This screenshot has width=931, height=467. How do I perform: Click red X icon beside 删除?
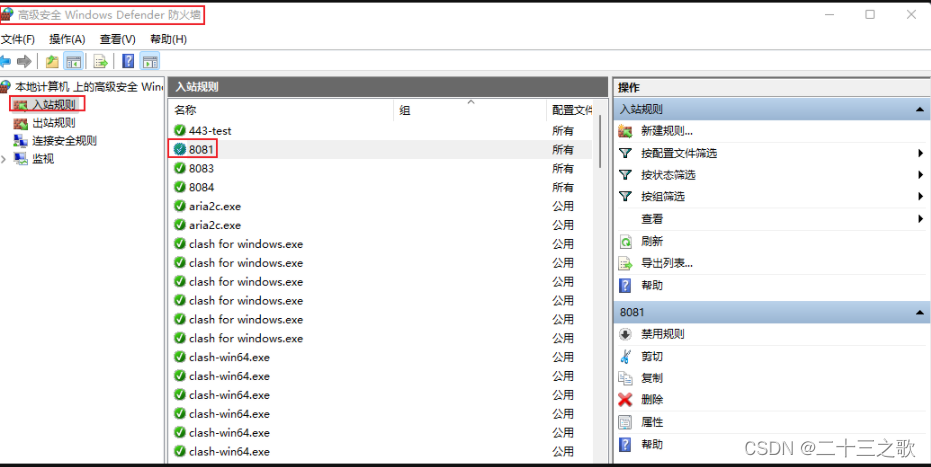click(625, 400)
